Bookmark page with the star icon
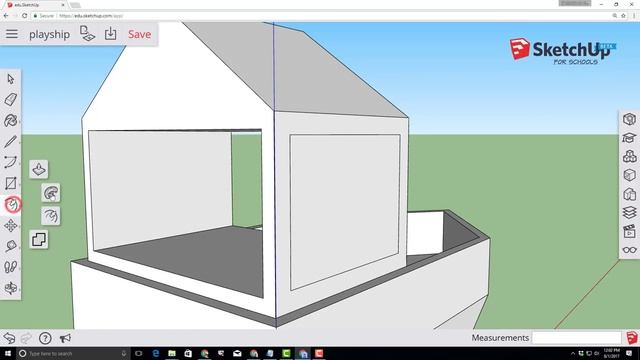Screen dimensions: 640x360 coord(623,16)
